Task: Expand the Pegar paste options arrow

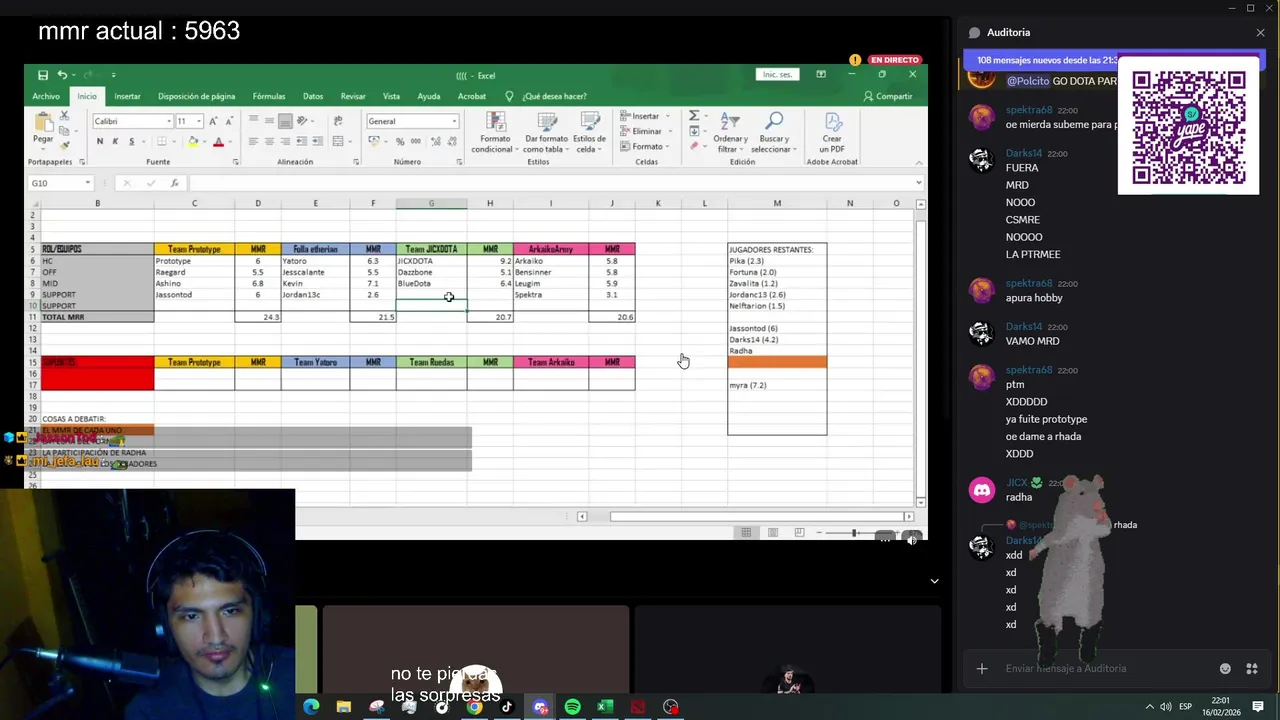Action: (x=43, y=147)
